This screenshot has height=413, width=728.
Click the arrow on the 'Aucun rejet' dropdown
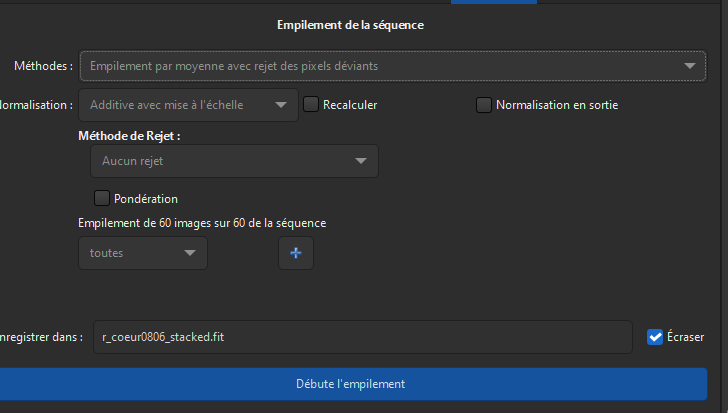coord(361,161)
